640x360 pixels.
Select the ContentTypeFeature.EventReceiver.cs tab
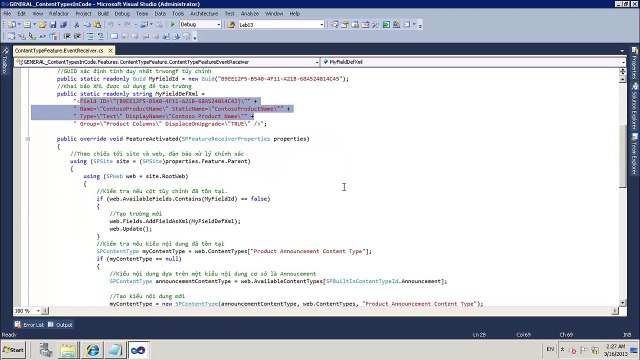tap(59, 51)
